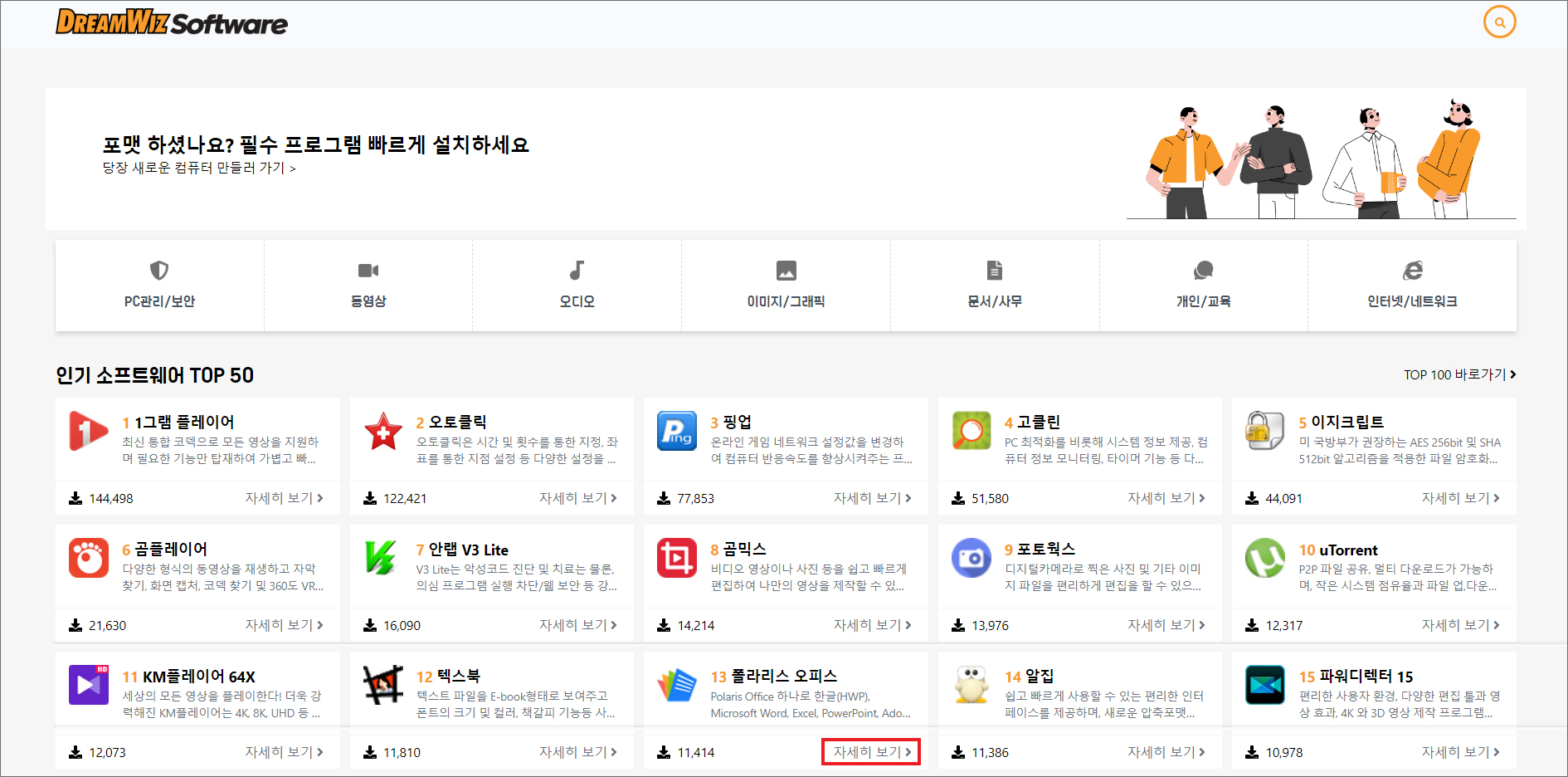Open the search magnifier icon
The width and height of the screenshot is (1568, 777).
1499,22
